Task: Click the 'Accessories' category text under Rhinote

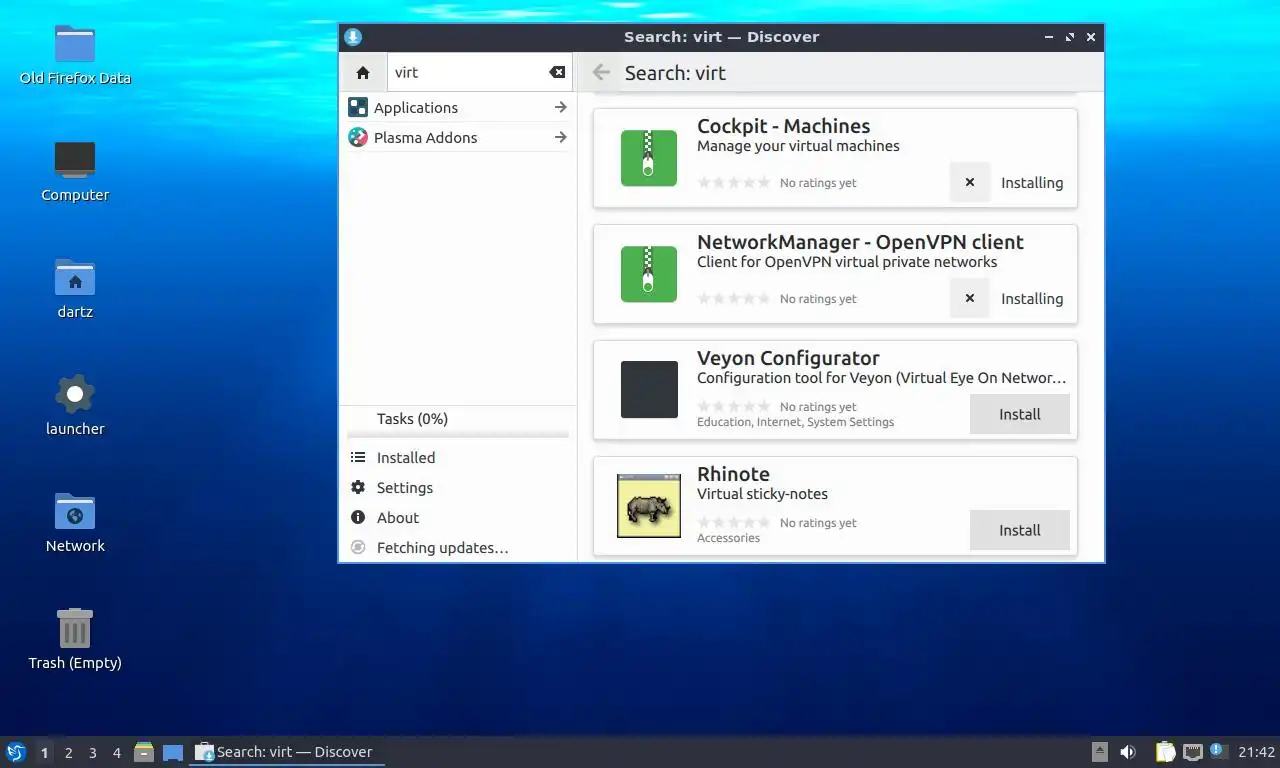Action: coord(728,538)
